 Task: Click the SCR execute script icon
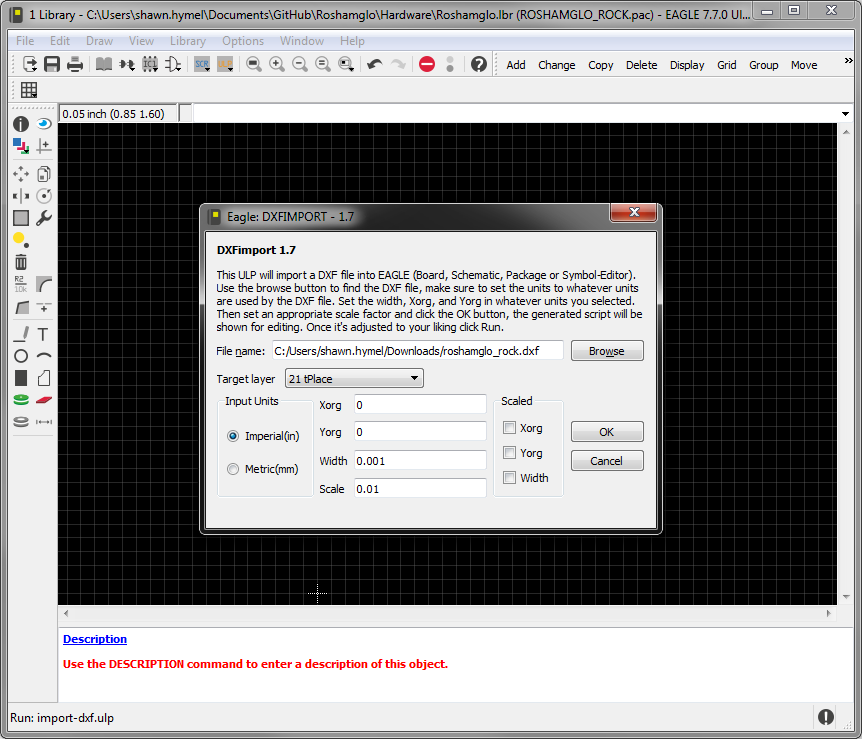point(202,64)
